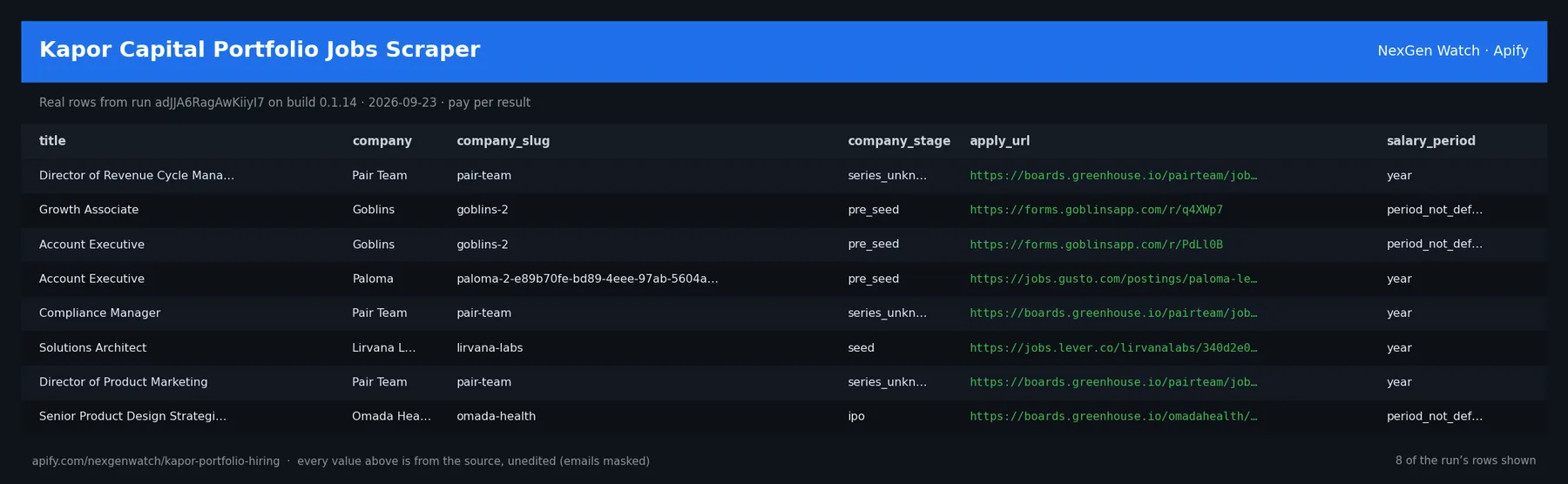Open the jobs.gusto.com paloma apply link
Image resolution: width=1568 pixels, height=484 pixels.
(x=1112, y=279)
